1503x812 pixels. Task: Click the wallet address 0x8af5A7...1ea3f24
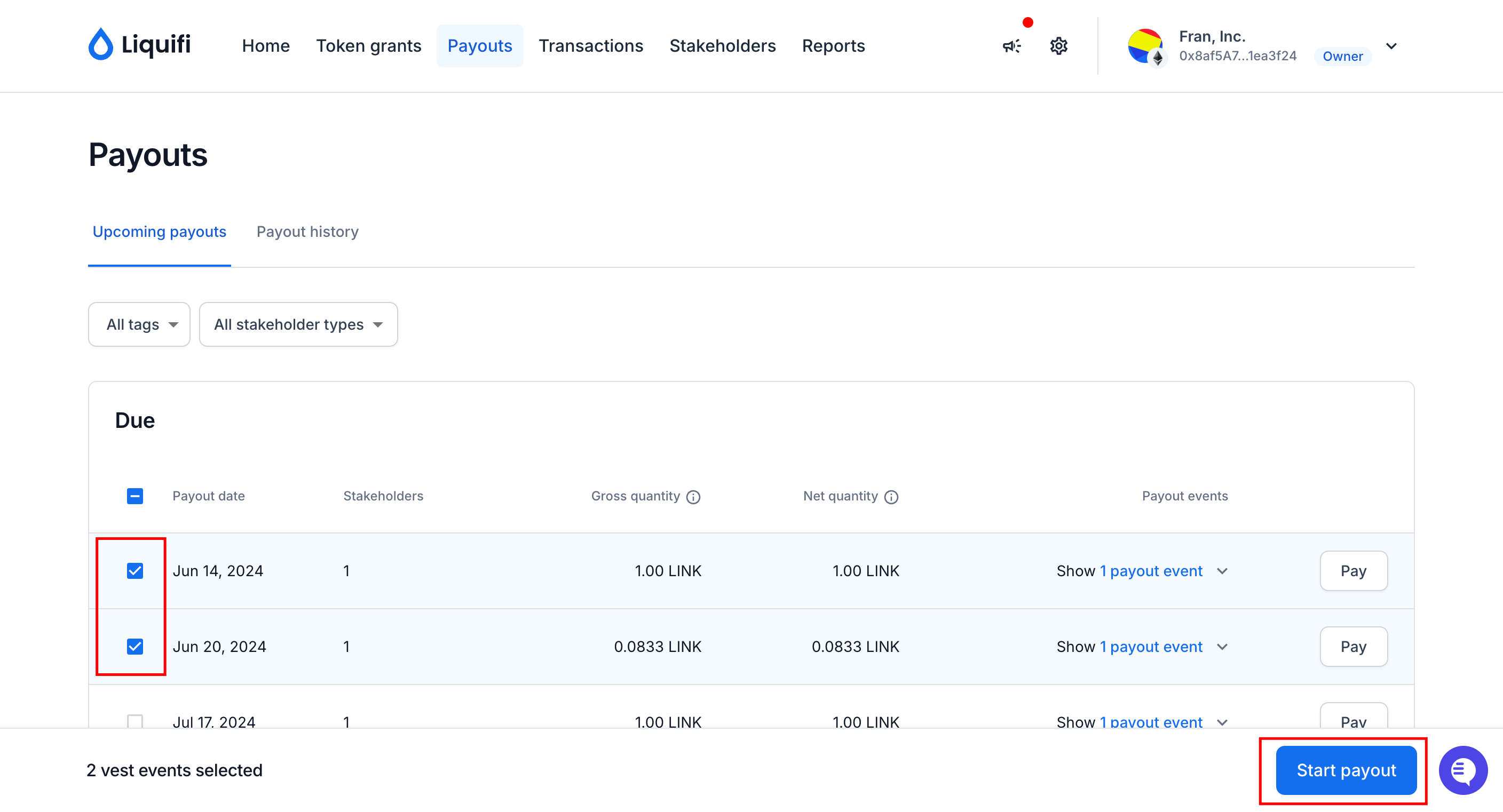tap(1238, 55)
